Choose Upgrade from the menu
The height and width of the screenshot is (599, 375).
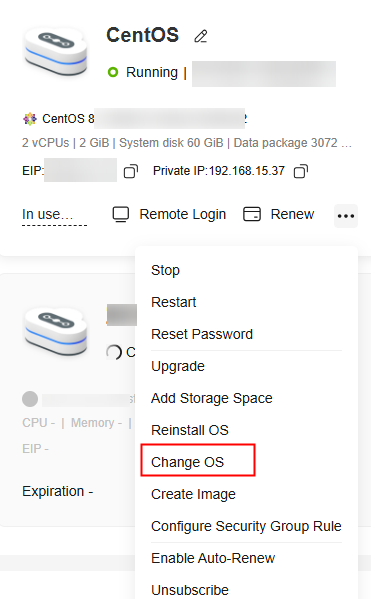pyautogui.click(x=178, y=366)
